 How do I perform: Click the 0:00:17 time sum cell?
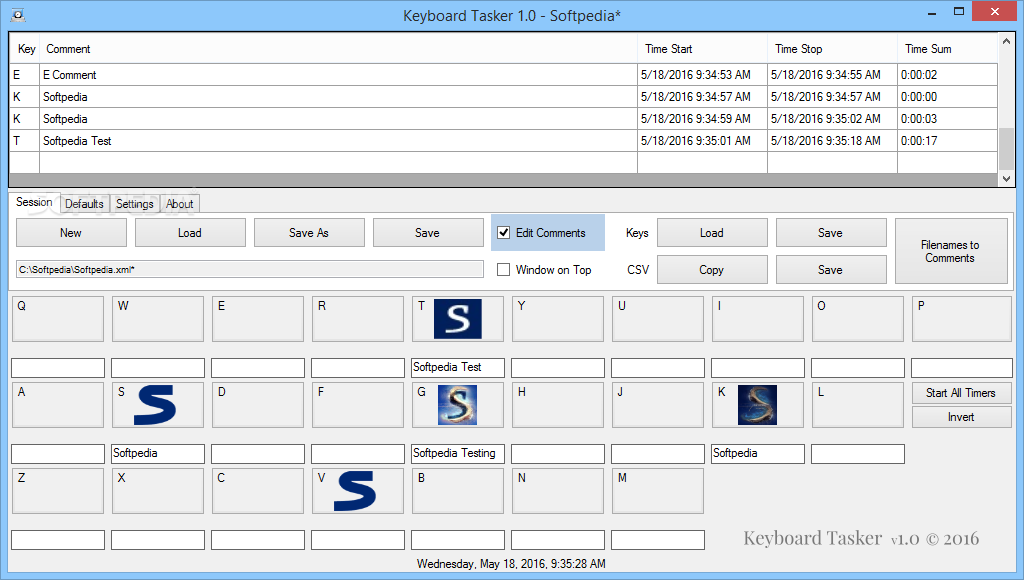tap(947, 141)
